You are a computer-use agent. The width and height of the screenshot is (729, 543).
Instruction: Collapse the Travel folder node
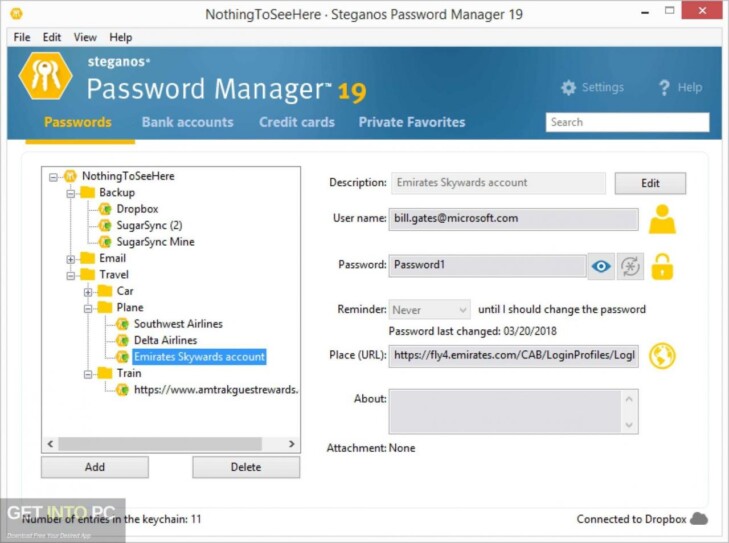pos(71,276)
